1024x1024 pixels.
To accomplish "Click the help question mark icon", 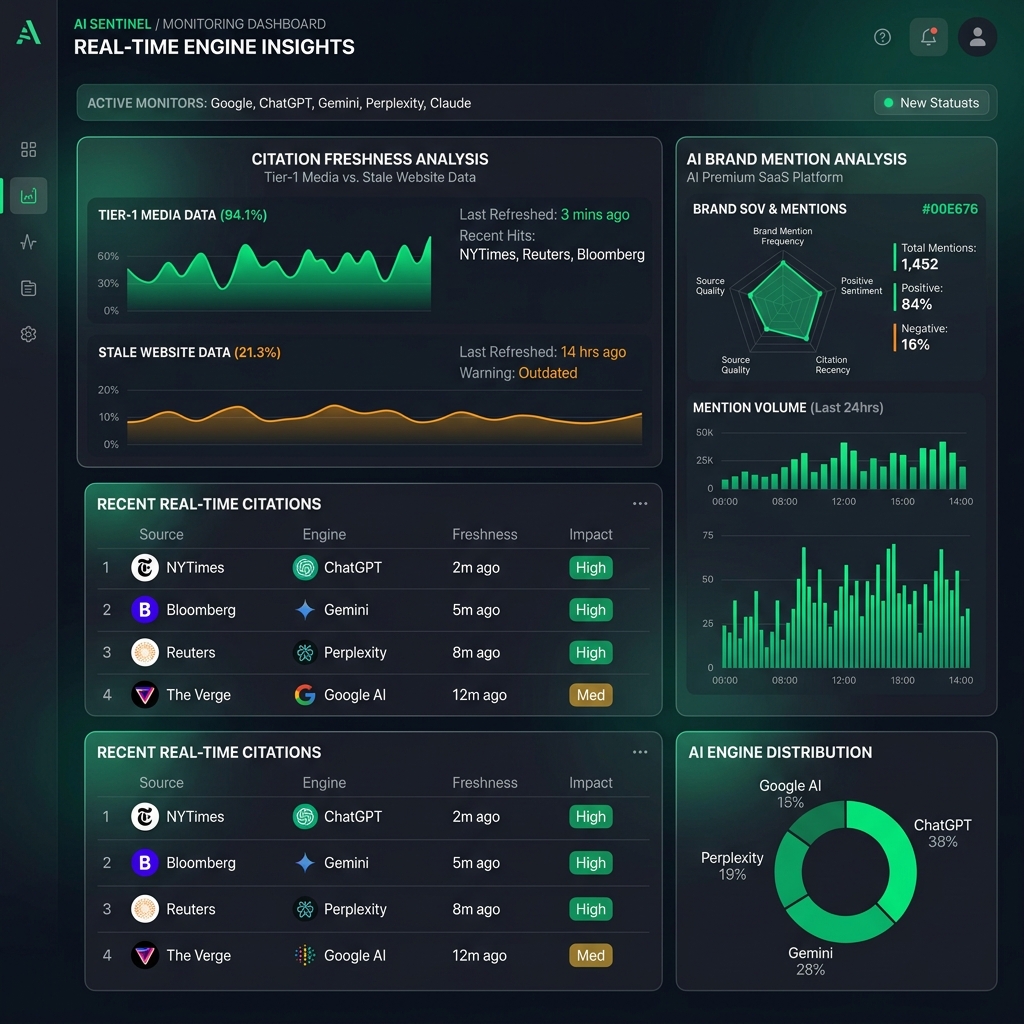I will click(882, 37).
